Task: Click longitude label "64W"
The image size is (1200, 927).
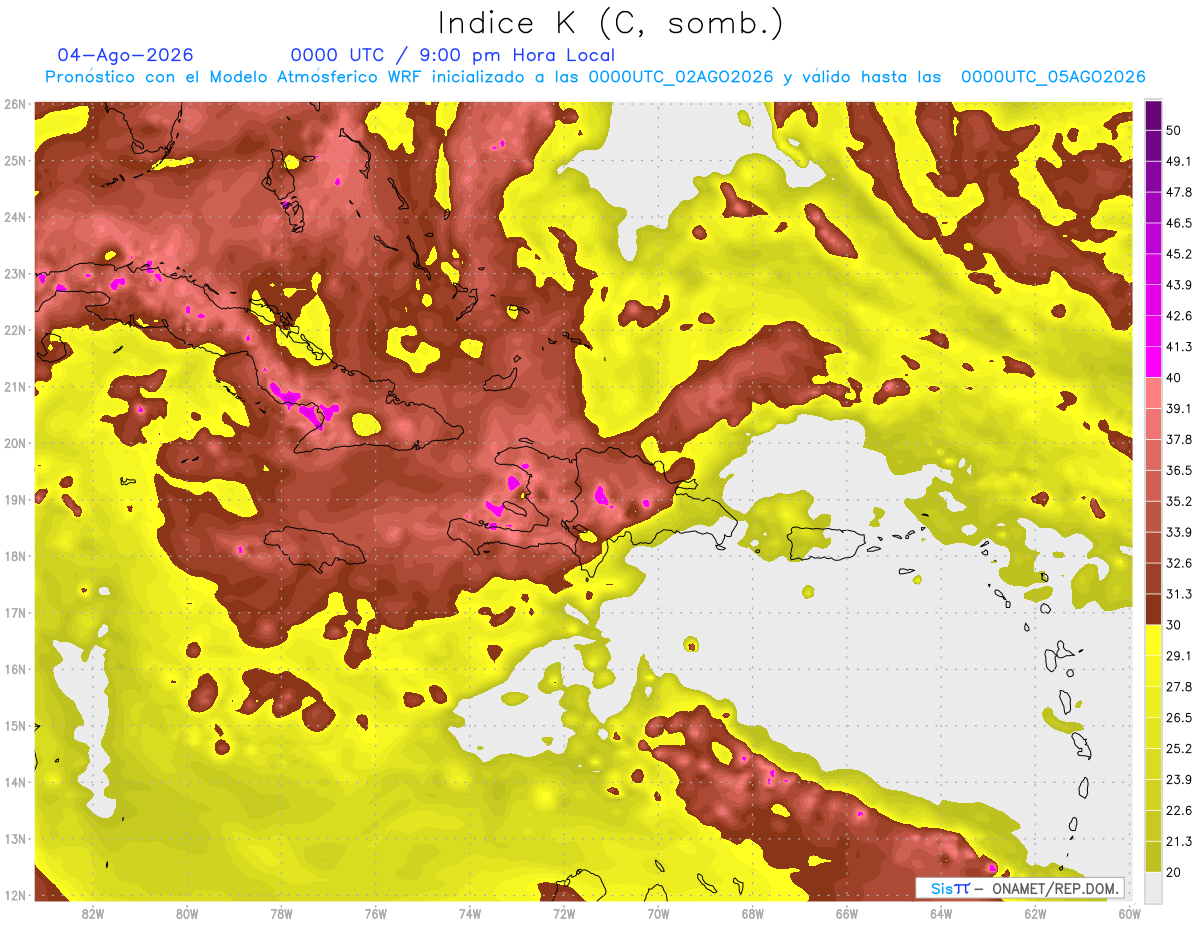Action: [941, 913]
